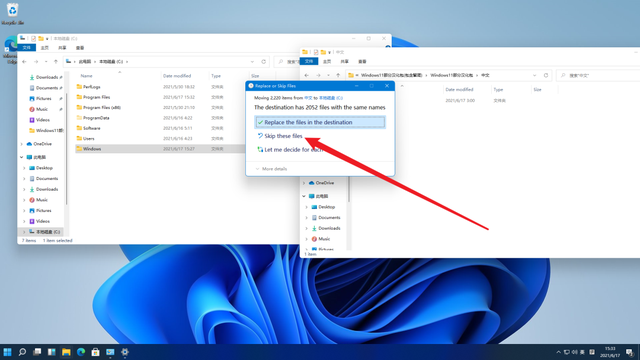640x360 pixels.
Task: Refresh the 中文 window address bar
Action: [546, 75]
